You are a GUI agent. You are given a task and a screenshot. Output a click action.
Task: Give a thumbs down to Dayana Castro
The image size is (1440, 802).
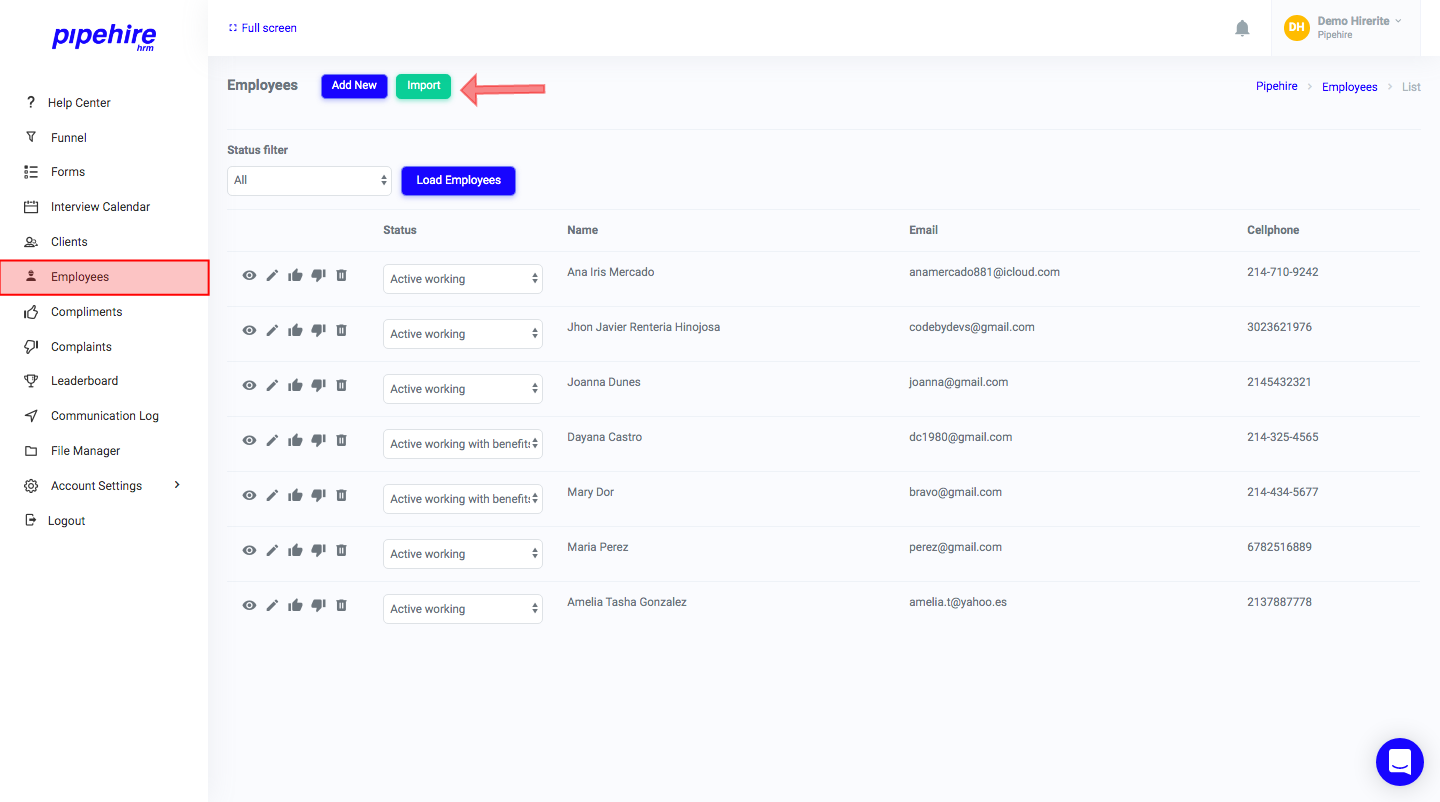tap(318, 439)
